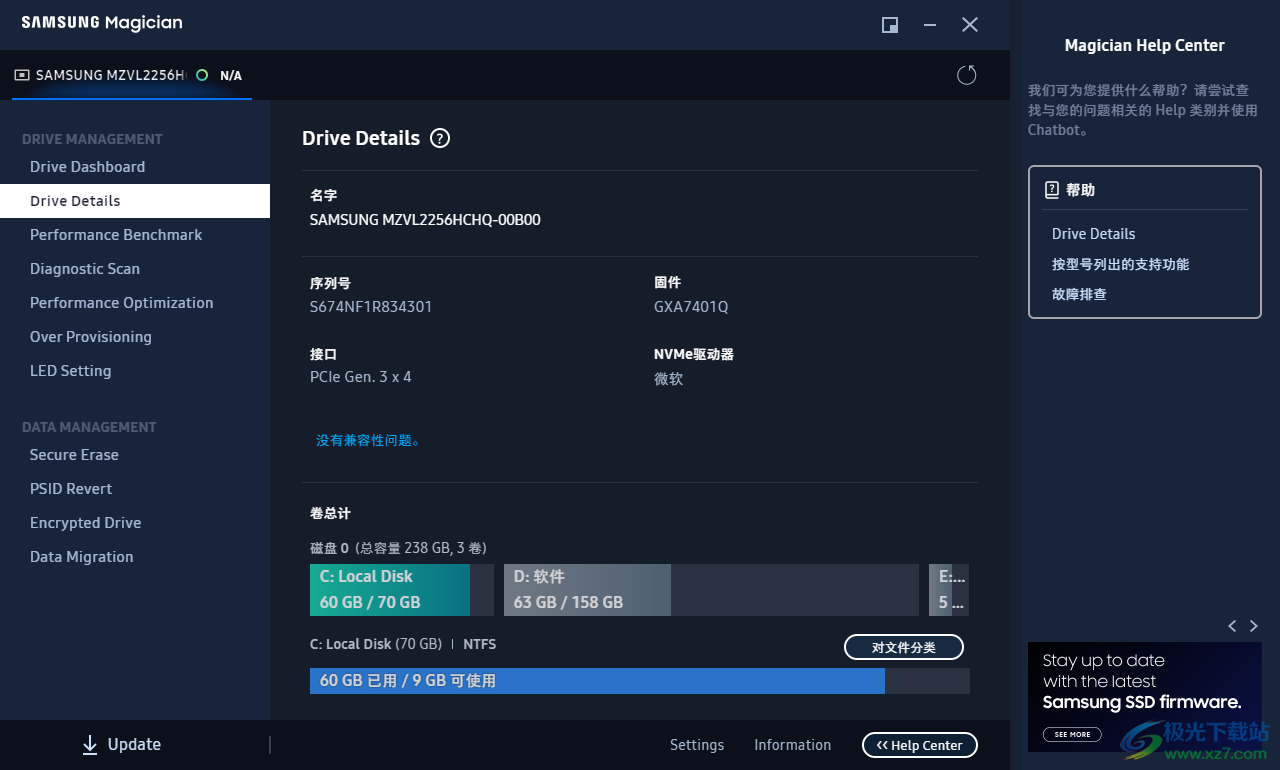Image resolution: width=1280 pixels, height=770 pixels.
Task: Click SEE MORE on the firmware banner
Action: (x=1071, y=734)
